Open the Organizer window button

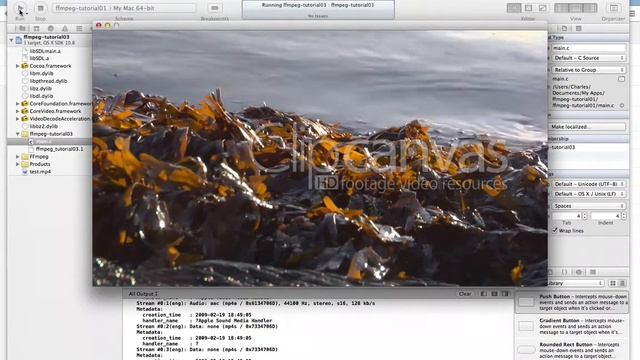[x=613, y=8]
